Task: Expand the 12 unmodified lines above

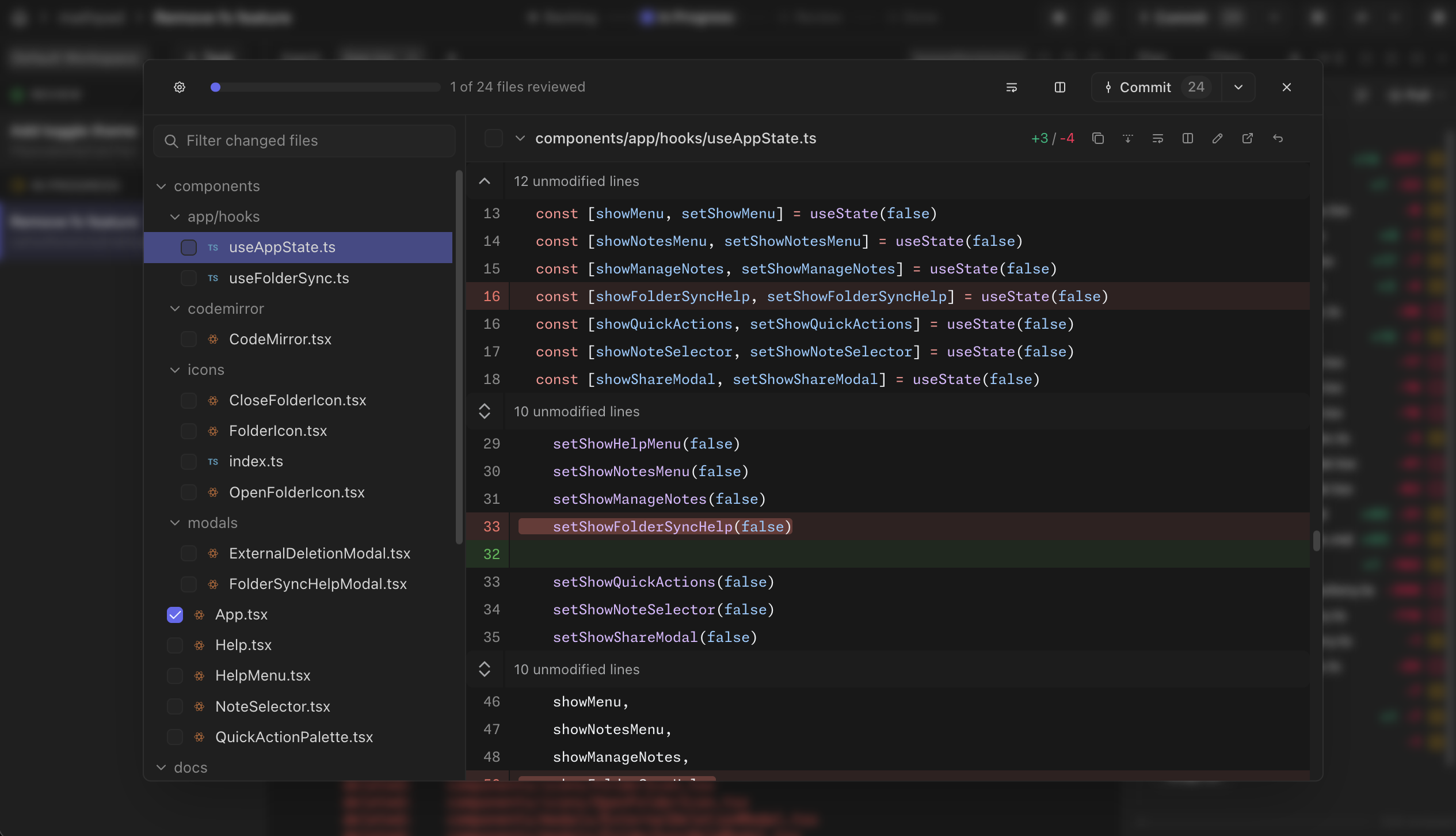Action: 485,181
